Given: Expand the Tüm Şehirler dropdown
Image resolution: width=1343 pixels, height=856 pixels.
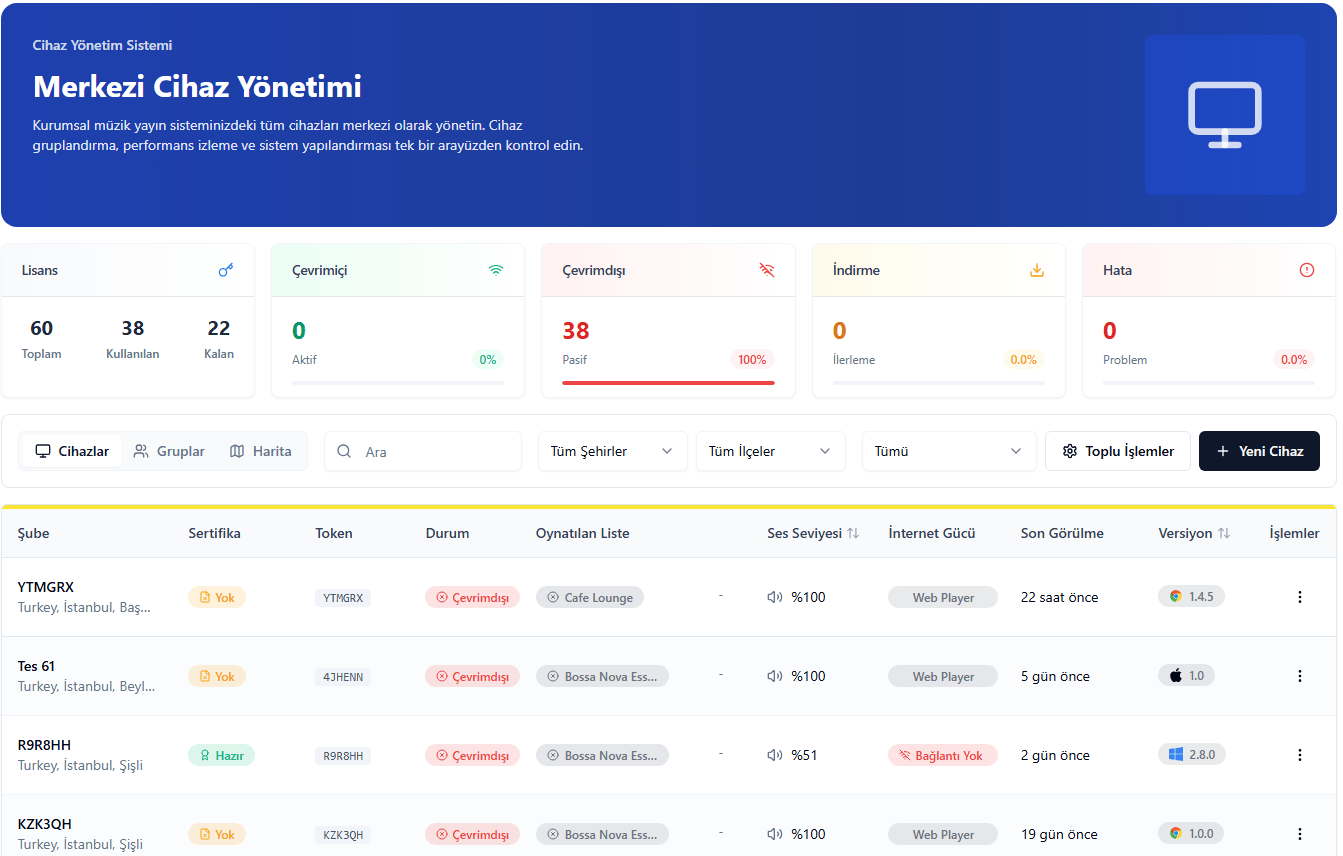Looking at the screenshot, I should coord(612,451).
